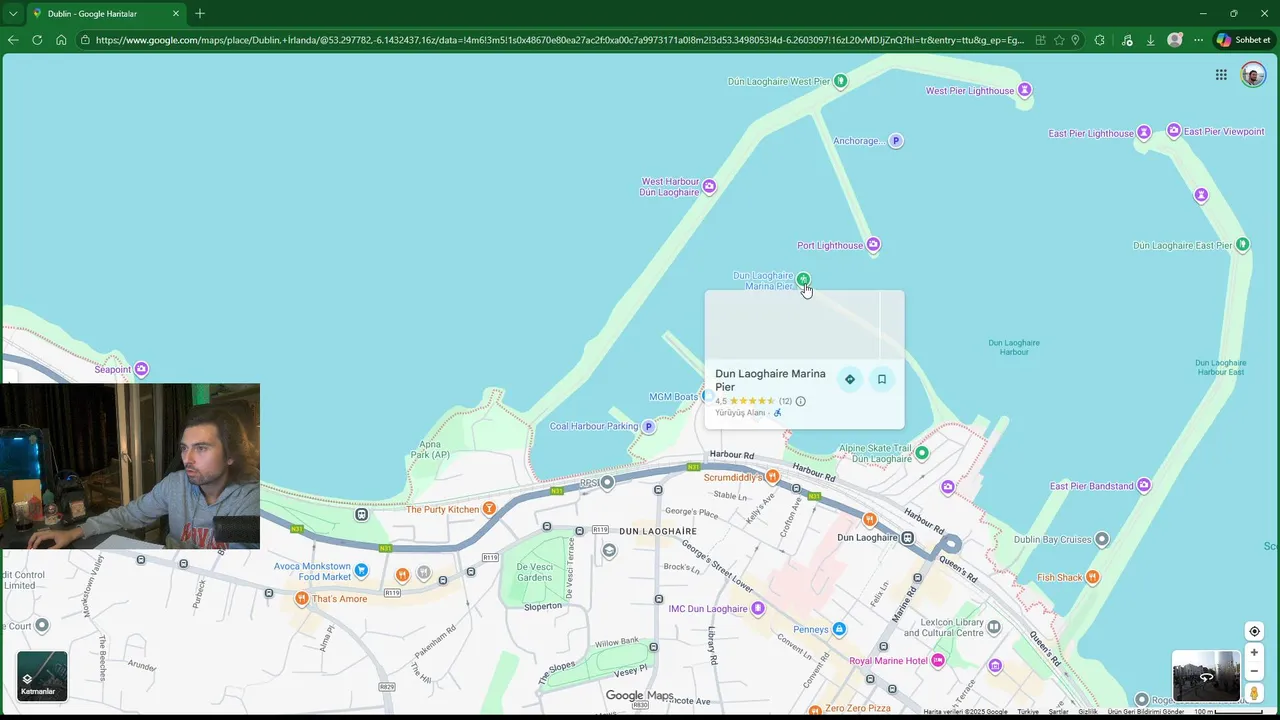Select East Pier Bandstand marker
This screenshot has width=1280, height=720.
click(x=1144, y=486)
